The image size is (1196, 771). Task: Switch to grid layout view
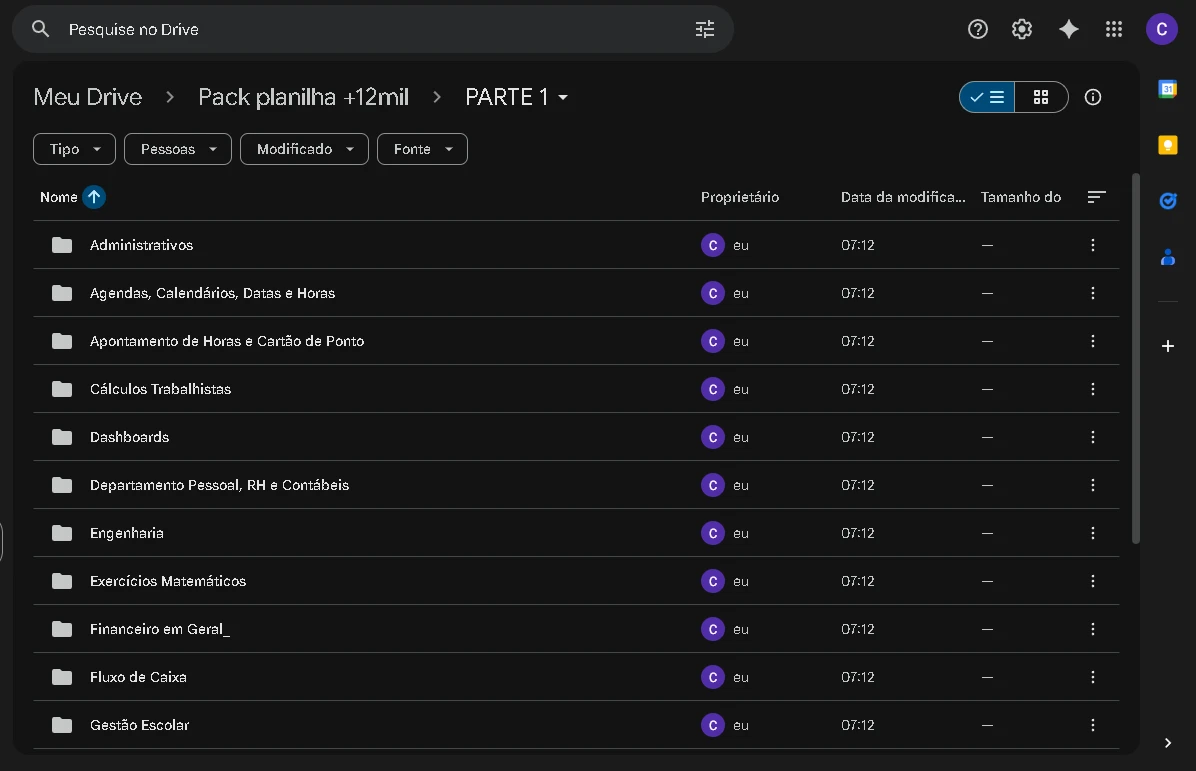coord(1041,97)
